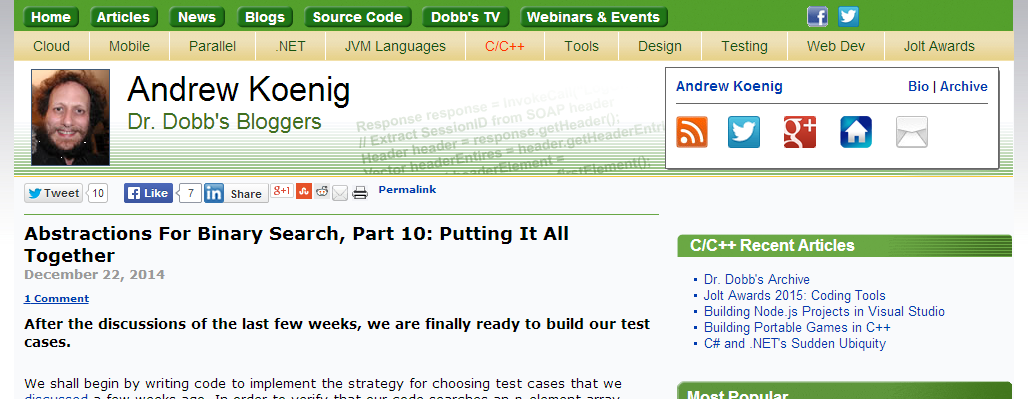Open the Archive link in author box
The image size is (1028, 399).
tap(964, 86)
